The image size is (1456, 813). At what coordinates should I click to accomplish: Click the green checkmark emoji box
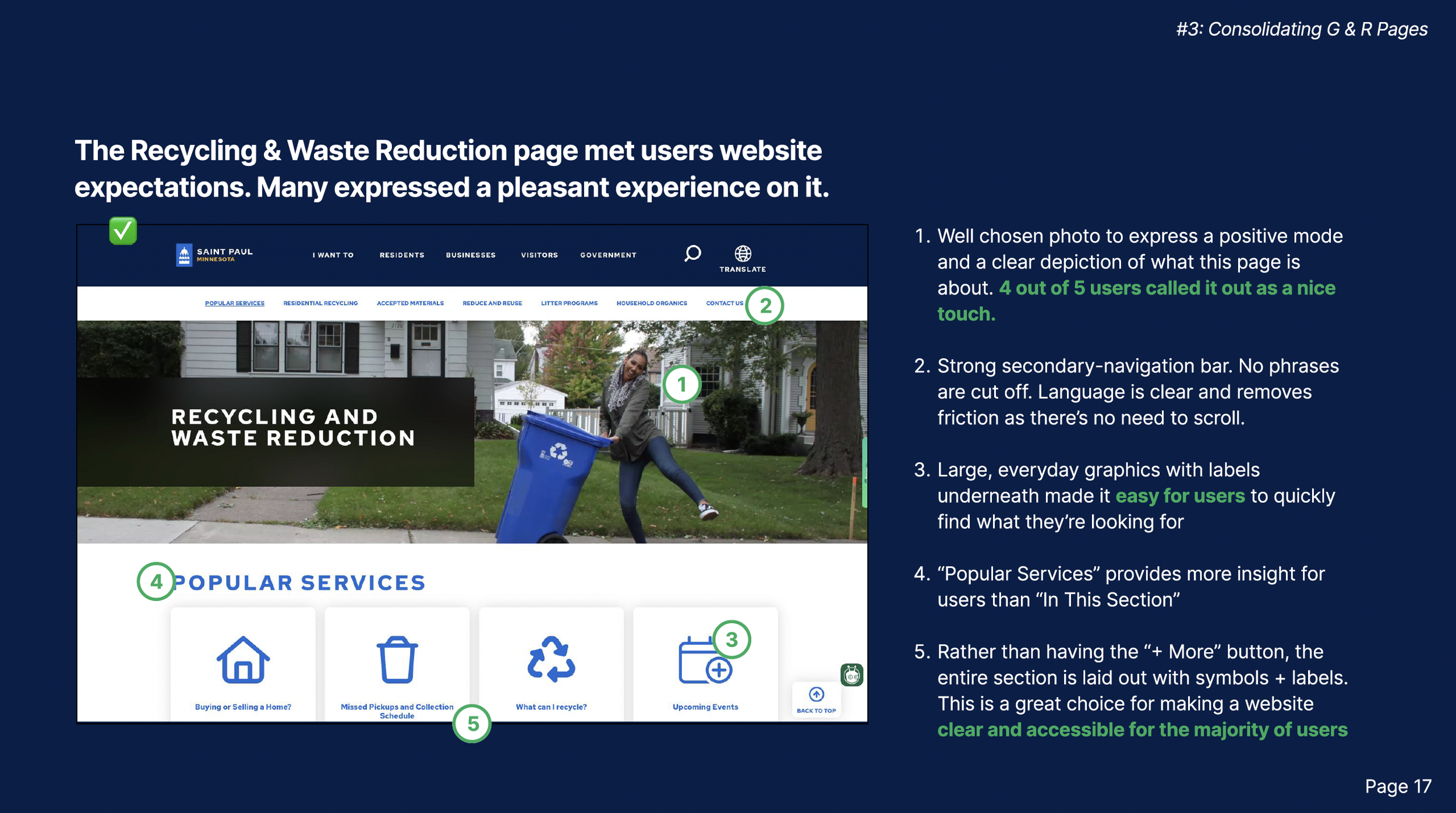123,231
